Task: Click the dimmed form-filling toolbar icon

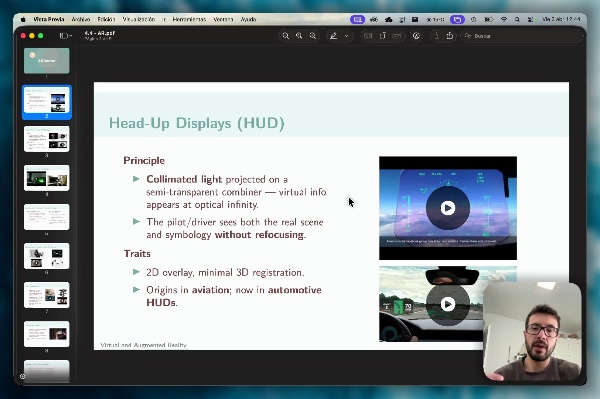Action: [x=397, y=36]
